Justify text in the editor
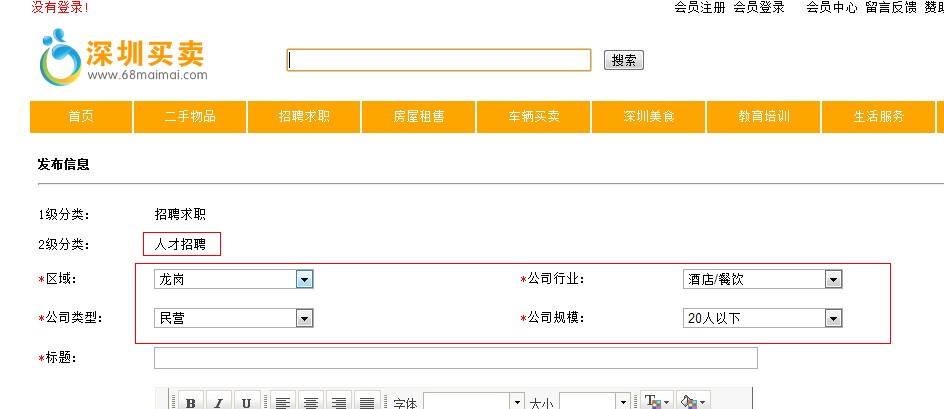Screen dimensions: 944x409 [367, 401]
